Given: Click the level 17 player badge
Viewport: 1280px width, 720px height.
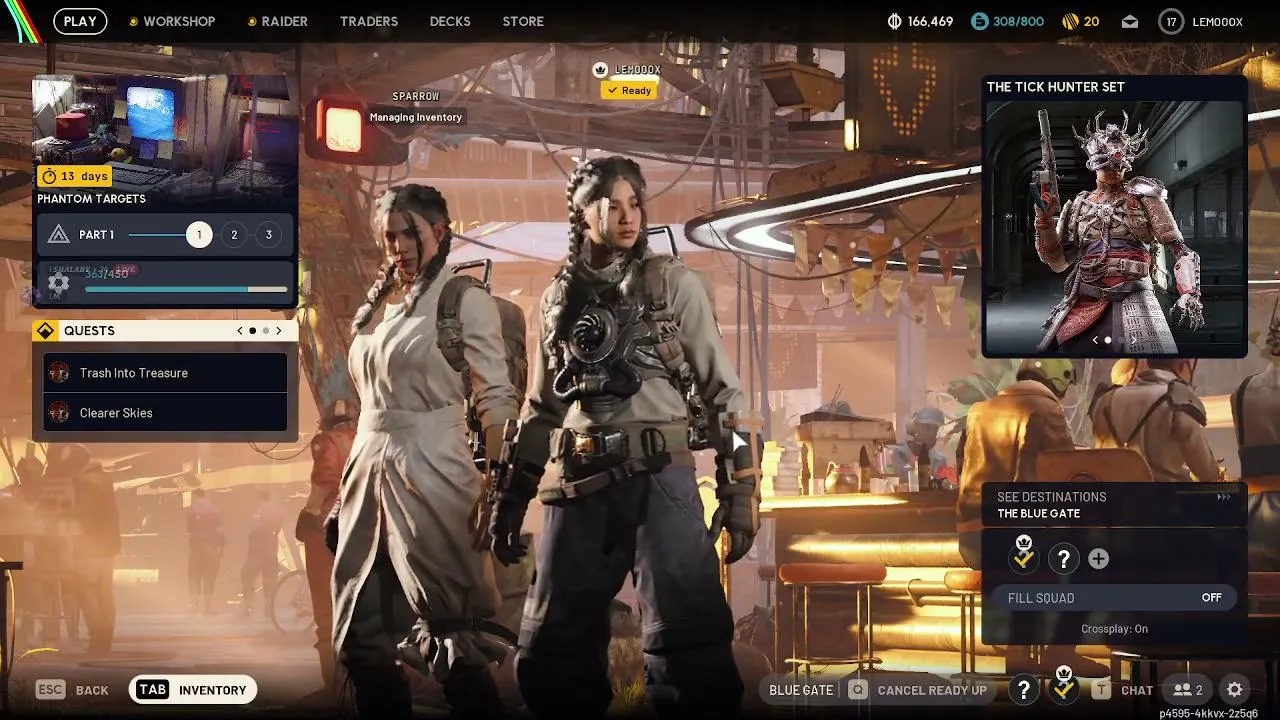Looking at the screenshot, I should coord(1171,21).
